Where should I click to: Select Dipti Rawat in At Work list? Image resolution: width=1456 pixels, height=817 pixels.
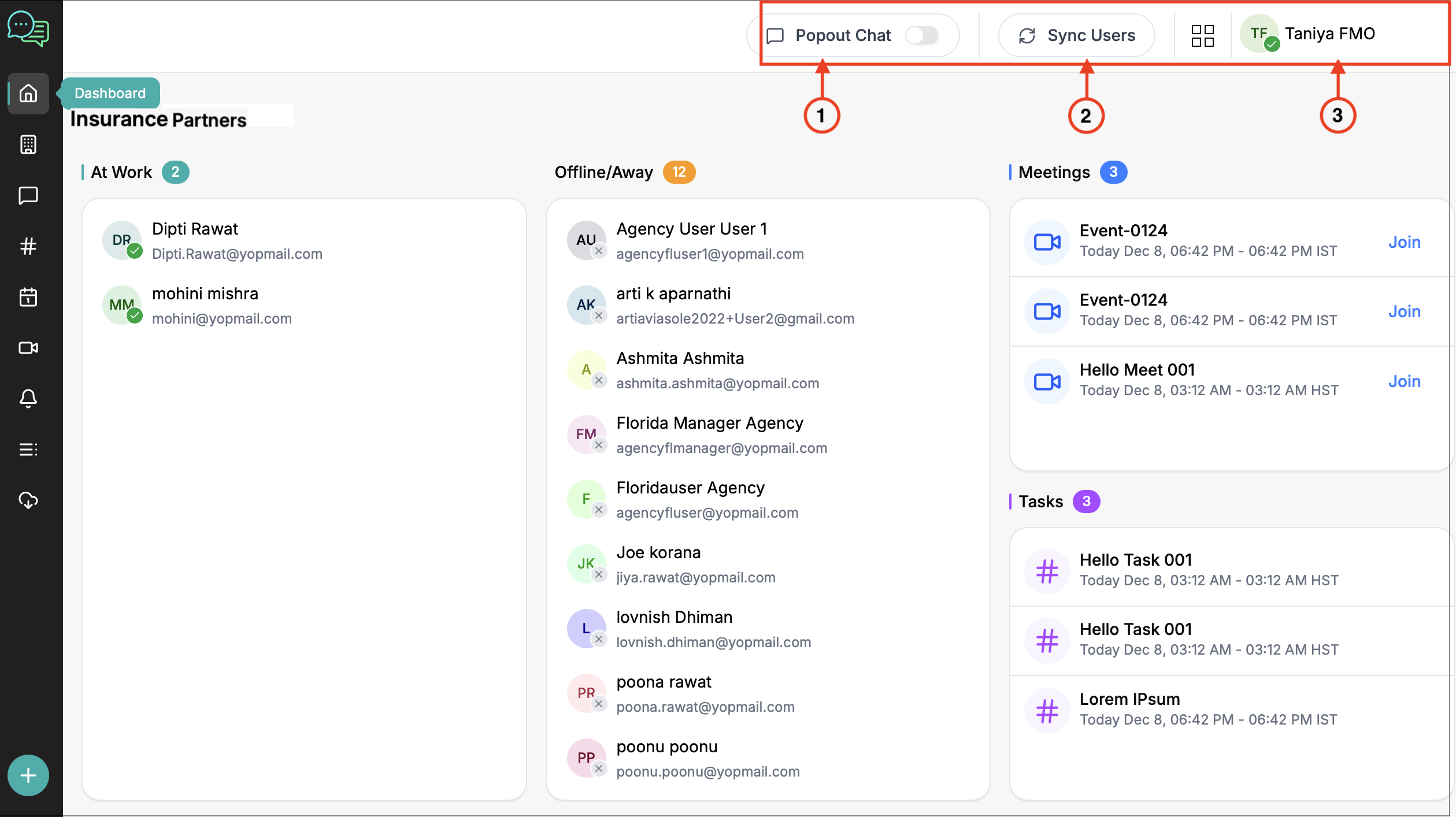[x=195, y=229]
